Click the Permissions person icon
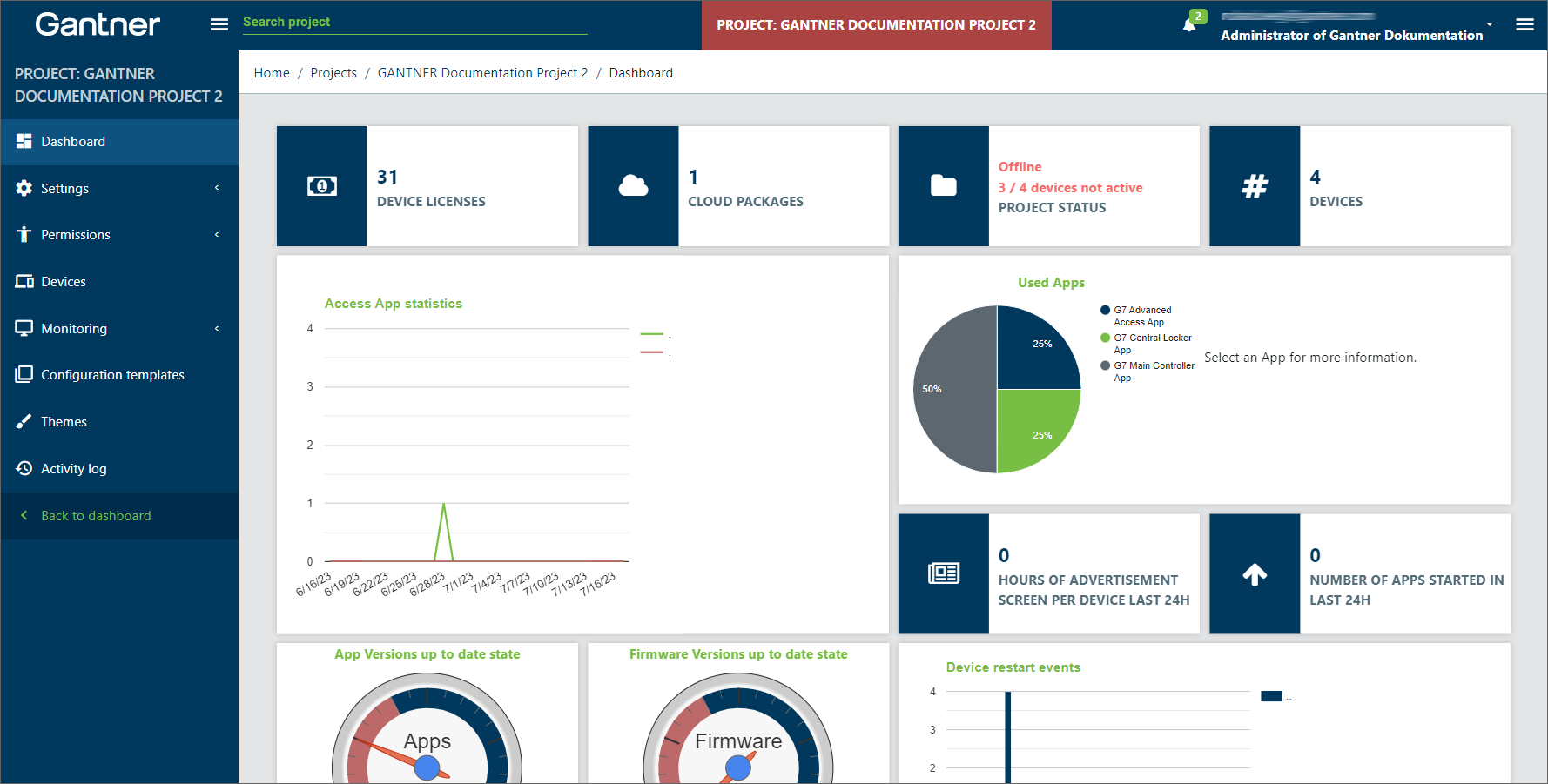Viewport: 1548px width, 784px height. pos(24,234)
